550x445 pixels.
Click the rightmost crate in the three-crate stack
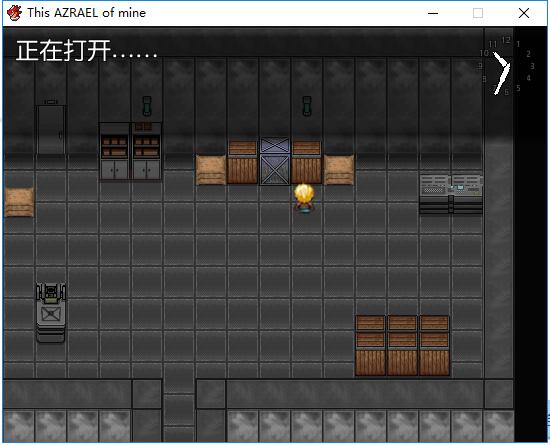point(434,345)
